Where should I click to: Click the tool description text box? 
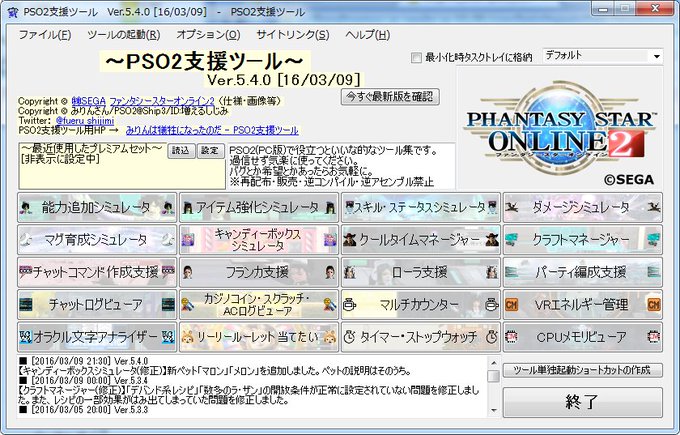(x=340, y=166)
